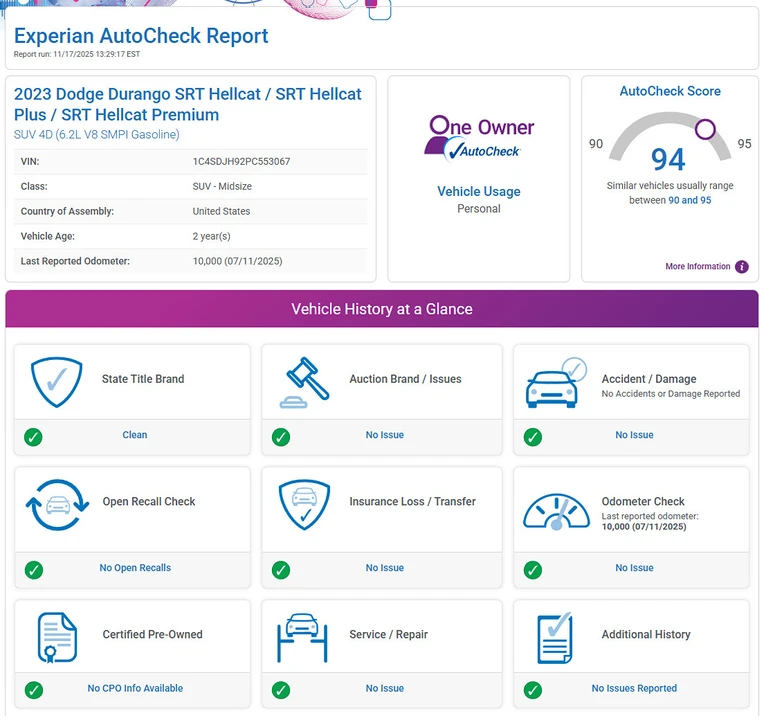
Task: Click the Additional History label
Action: [x=646, y=634]
